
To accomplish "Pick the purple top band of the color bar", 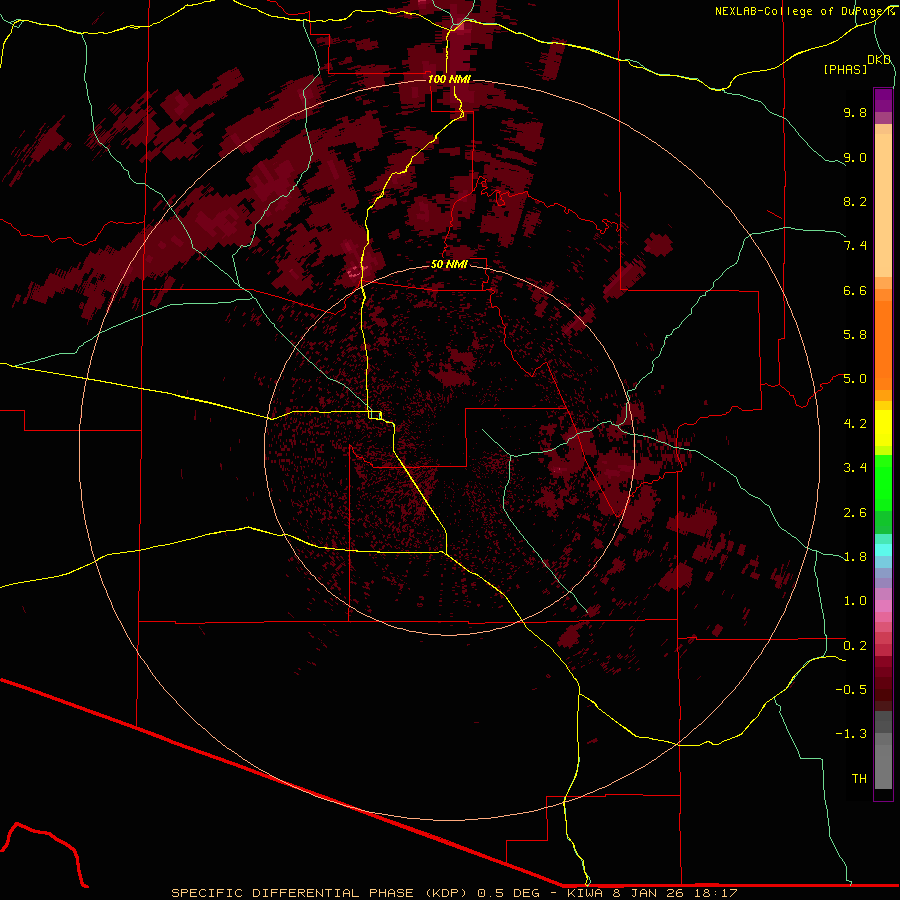I will click(x=883, y=100).
